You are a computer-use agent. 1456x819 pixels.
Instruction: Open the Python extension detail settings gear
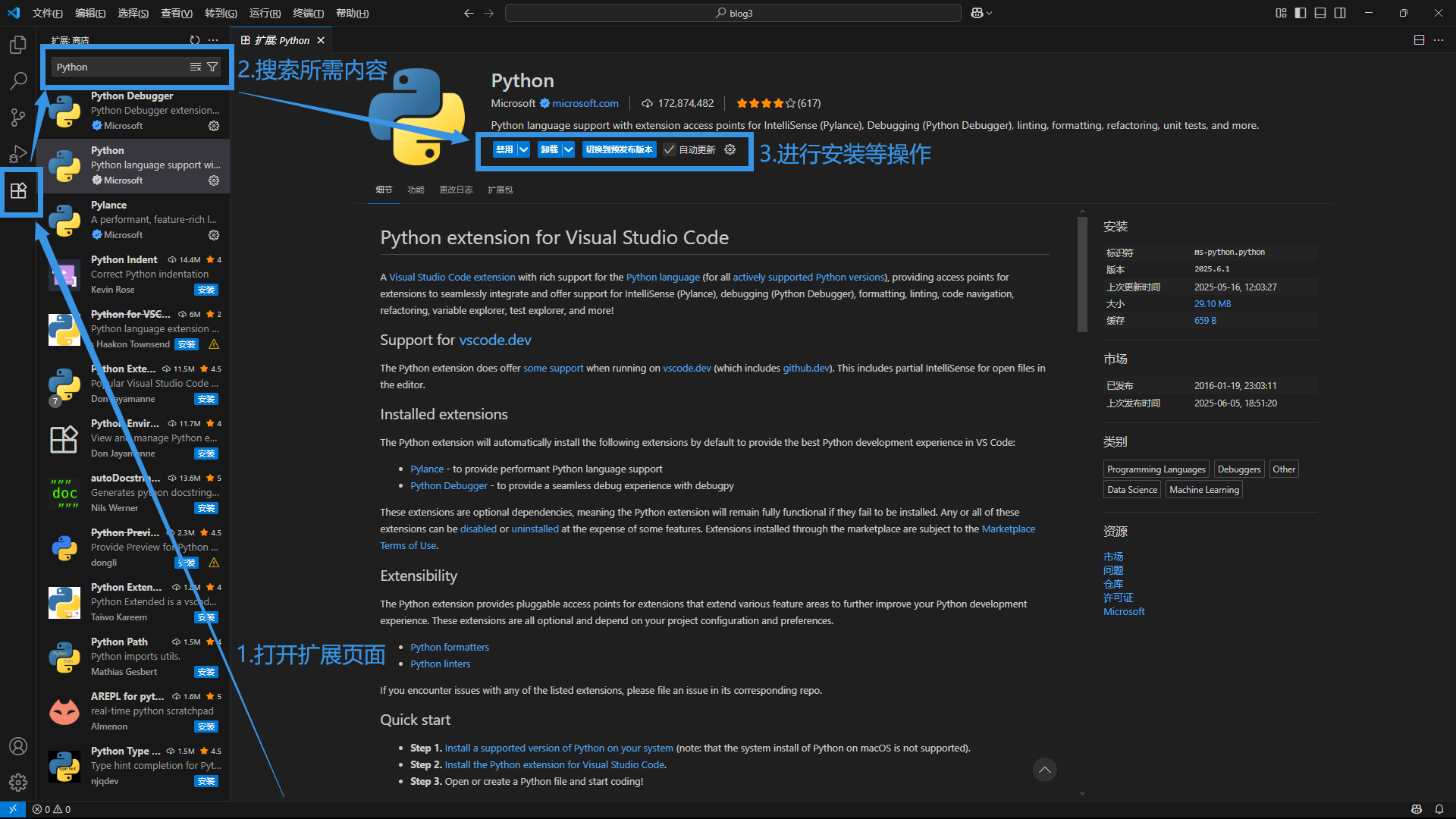pos(730,149)
